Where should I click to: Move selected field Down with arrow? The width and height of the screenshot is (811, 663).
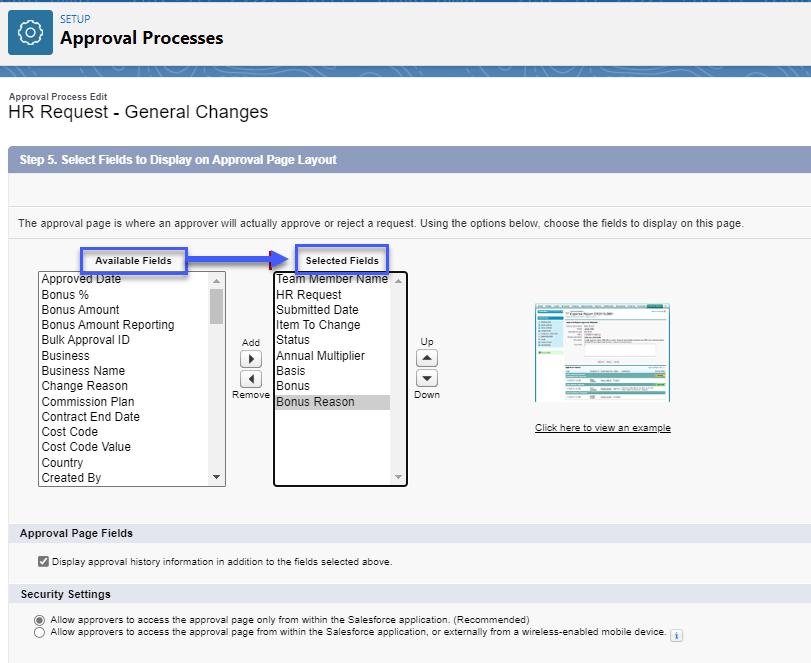click(426, 378)
